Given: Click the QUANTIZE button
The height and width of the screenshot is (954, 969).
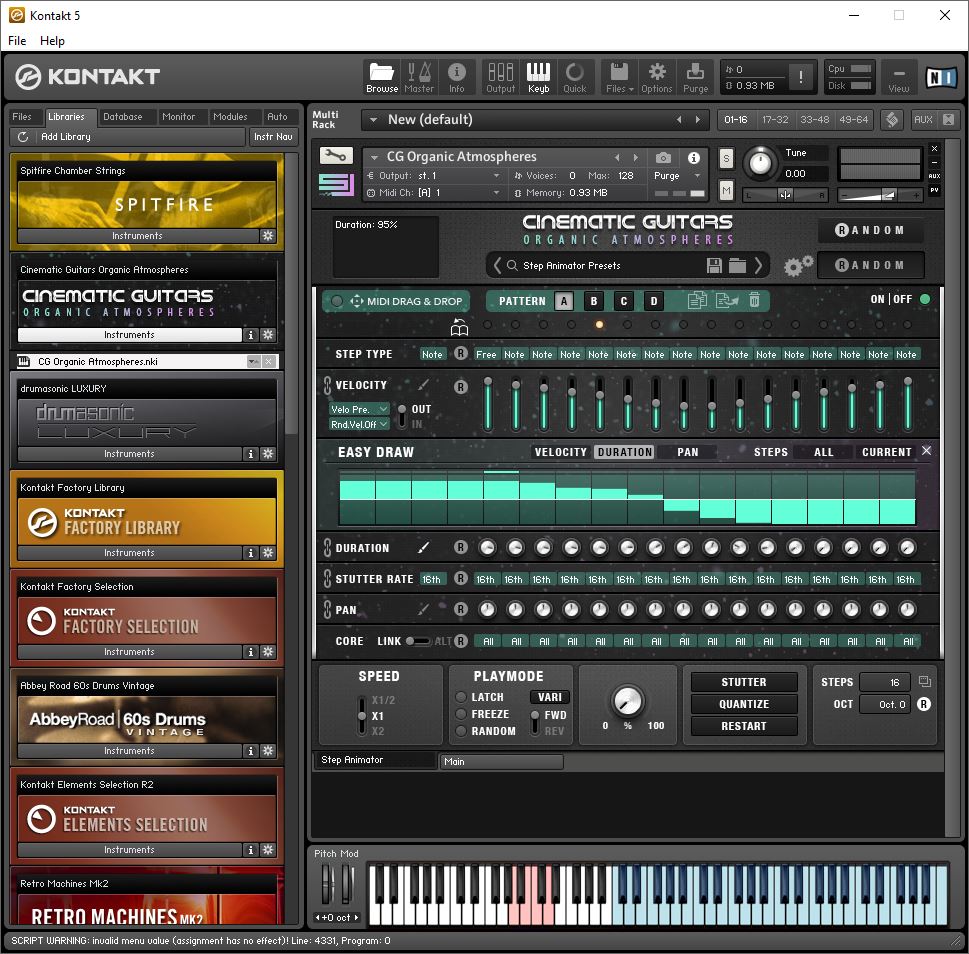Looking at the screenshot, I should [x=743, y=704].
